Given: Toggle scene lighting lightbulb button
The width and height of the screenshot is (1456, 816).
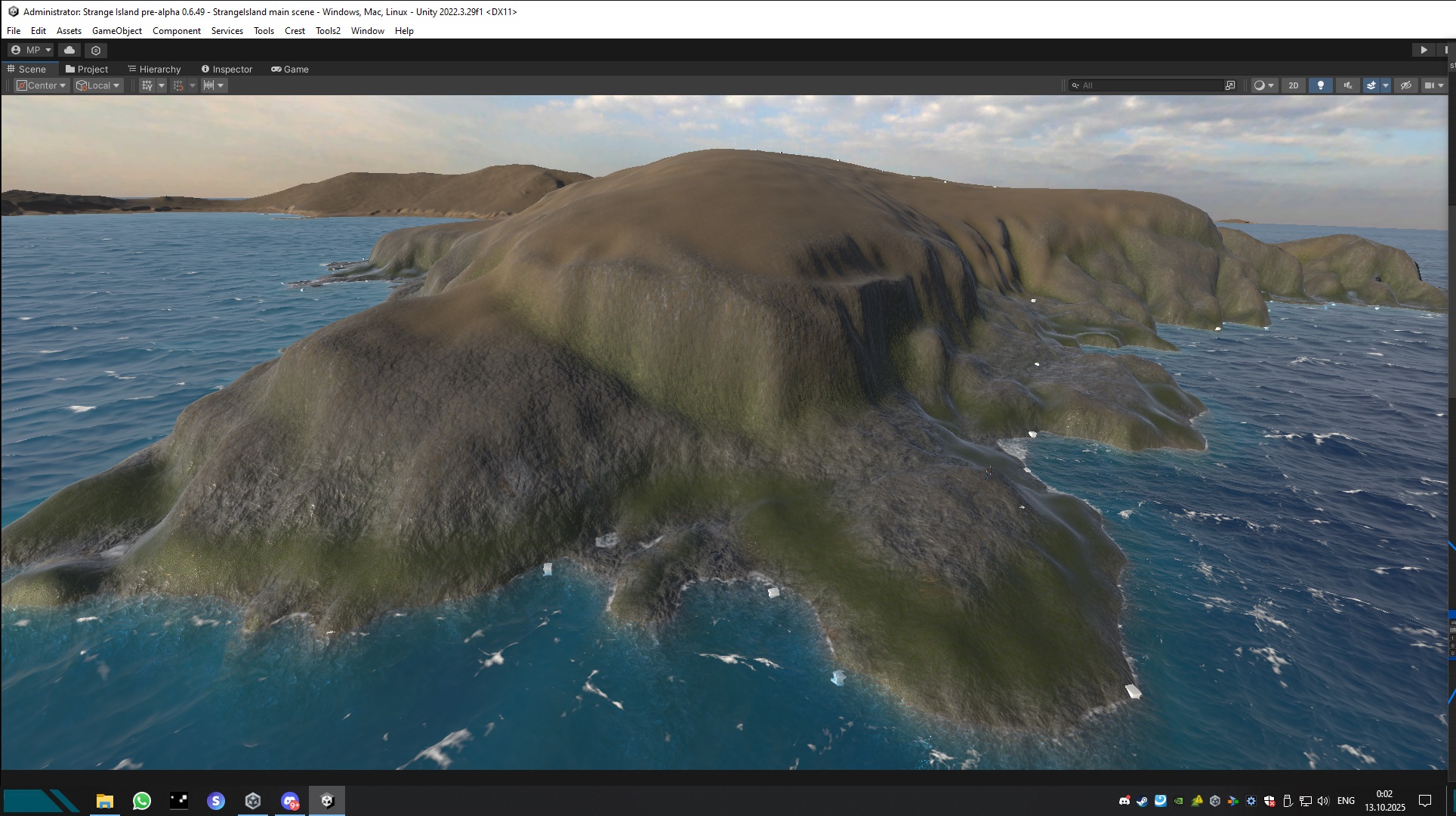Looking at the screenshot, I should pos(1320,85).
